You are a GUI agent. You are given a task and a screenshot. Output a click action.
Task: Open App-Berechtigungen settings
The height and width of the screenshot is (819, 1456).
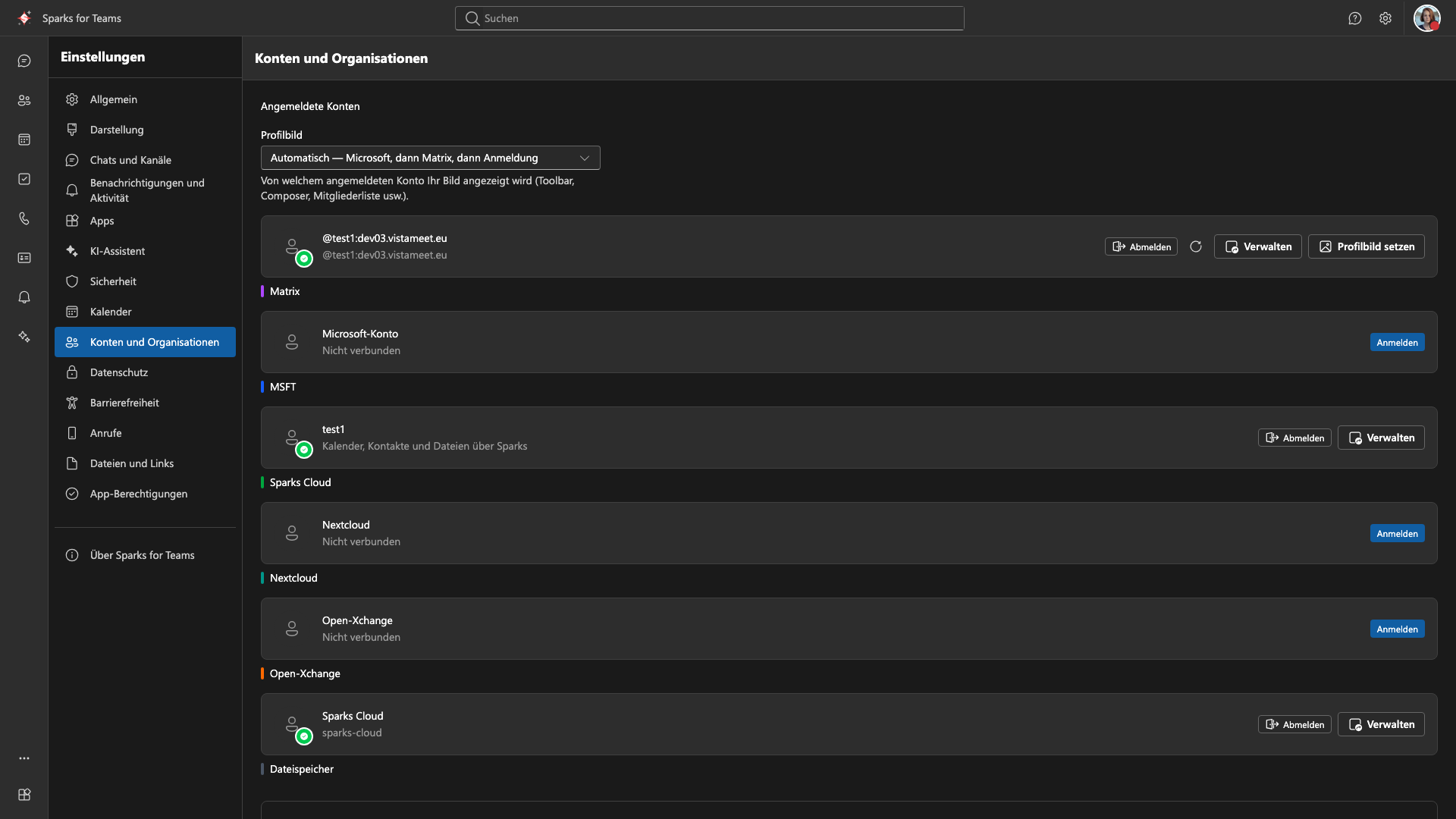tap(145, 494)
